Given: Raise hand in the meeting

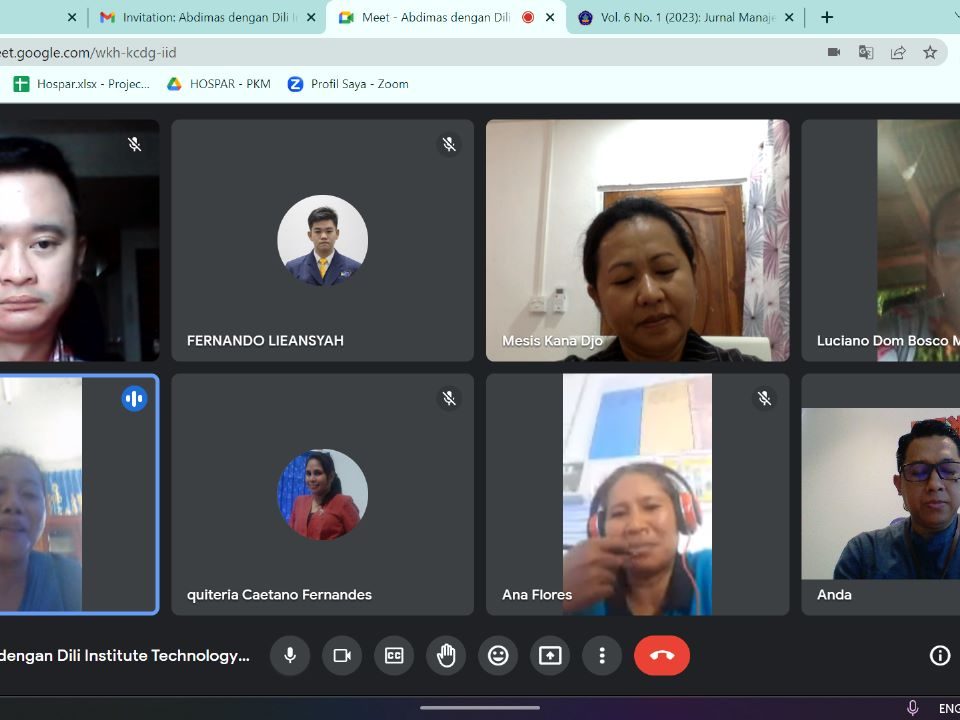Looking at the screenshot, I should (x=446, y=656).
